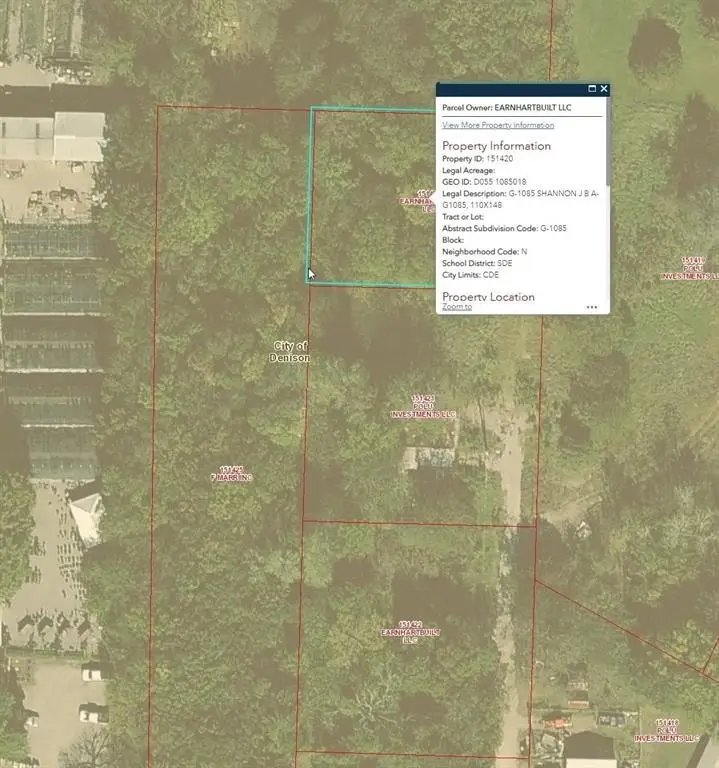719x768 pixels.
Task: Click the Zoom to link
Action: point(457,307)
